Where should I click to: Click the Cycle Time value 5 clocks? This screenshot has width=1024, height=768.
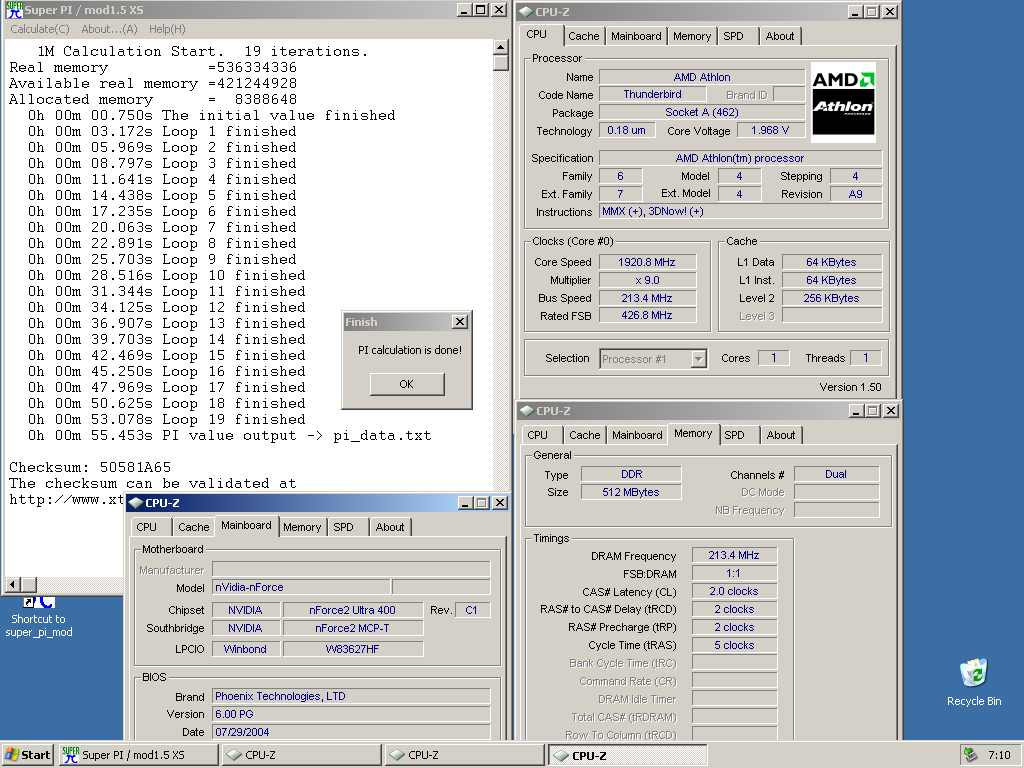click(734, 645)
